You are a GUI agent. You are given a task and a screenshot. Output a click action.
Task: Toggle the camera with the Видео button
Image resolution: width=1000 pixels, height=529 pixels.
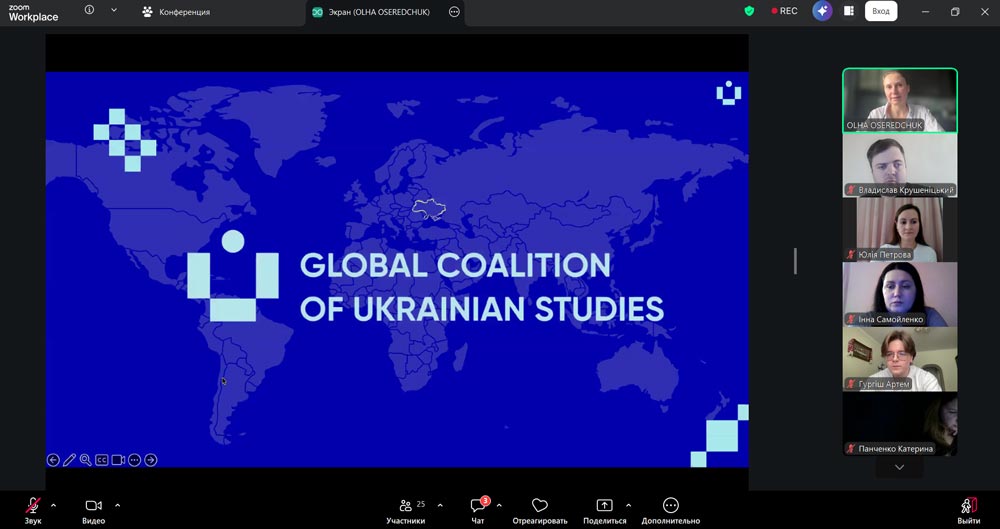(93, 507)
